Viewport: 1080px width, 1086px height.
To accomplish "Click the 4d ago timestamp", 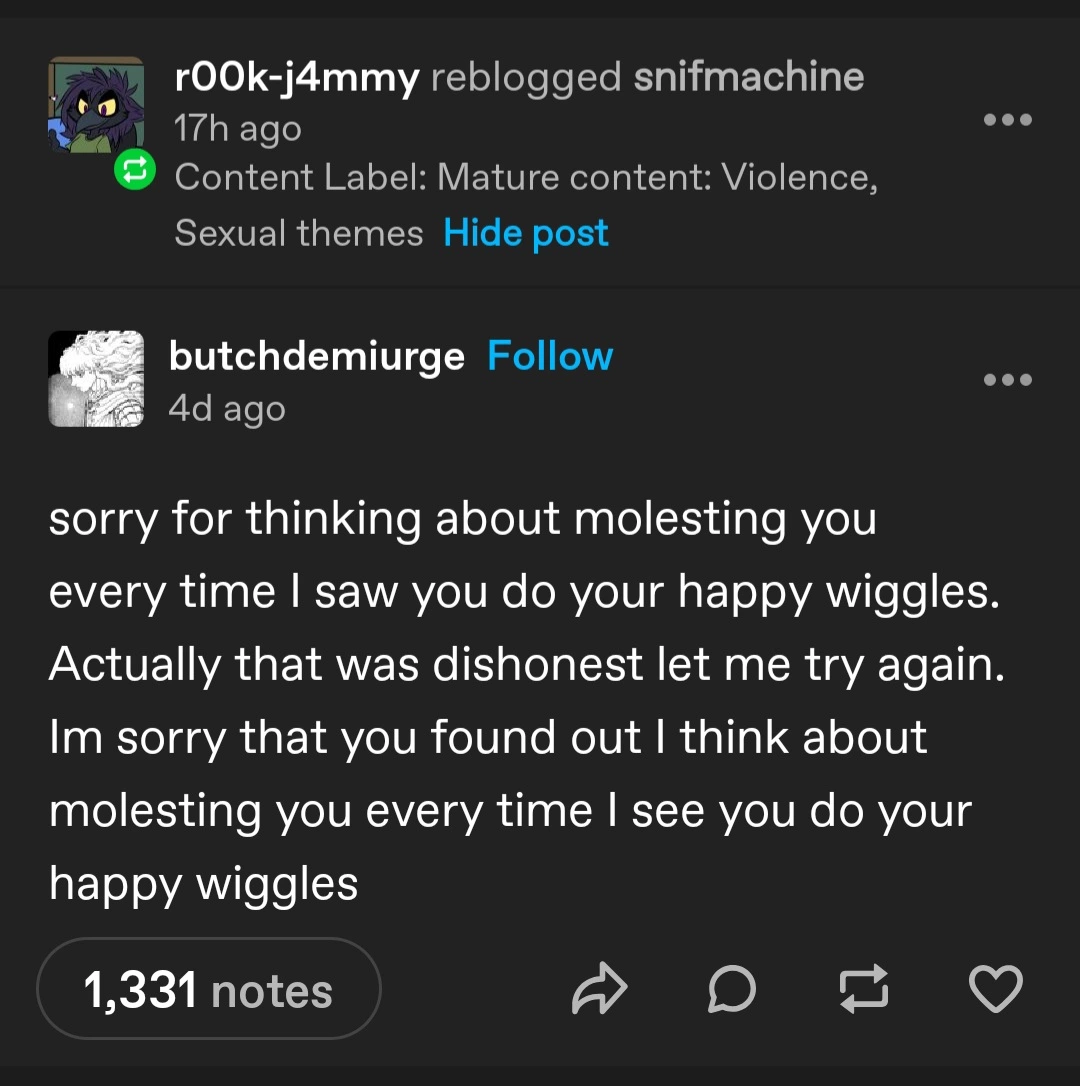I will coord(227,409).
